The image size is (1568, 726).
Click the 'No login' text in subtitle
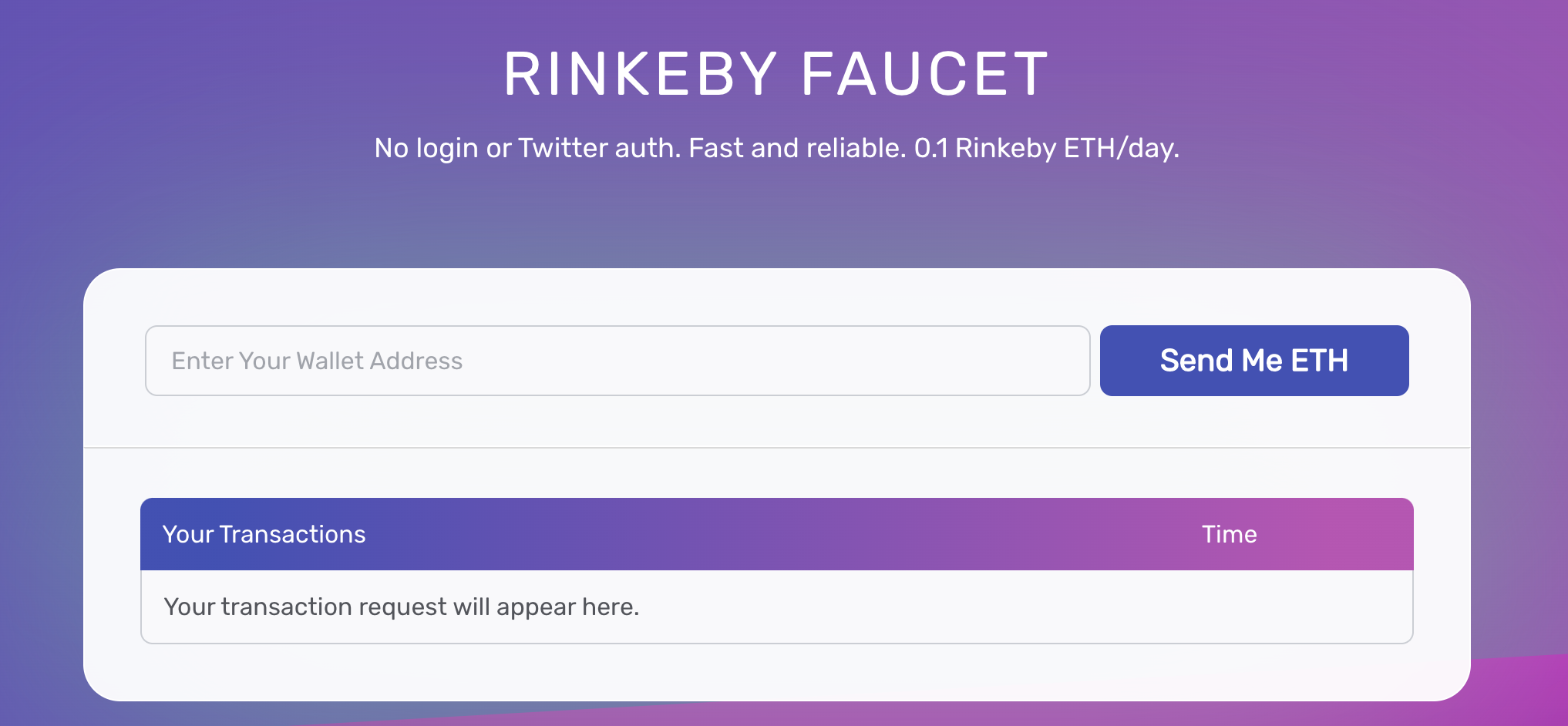pos(426,148)
